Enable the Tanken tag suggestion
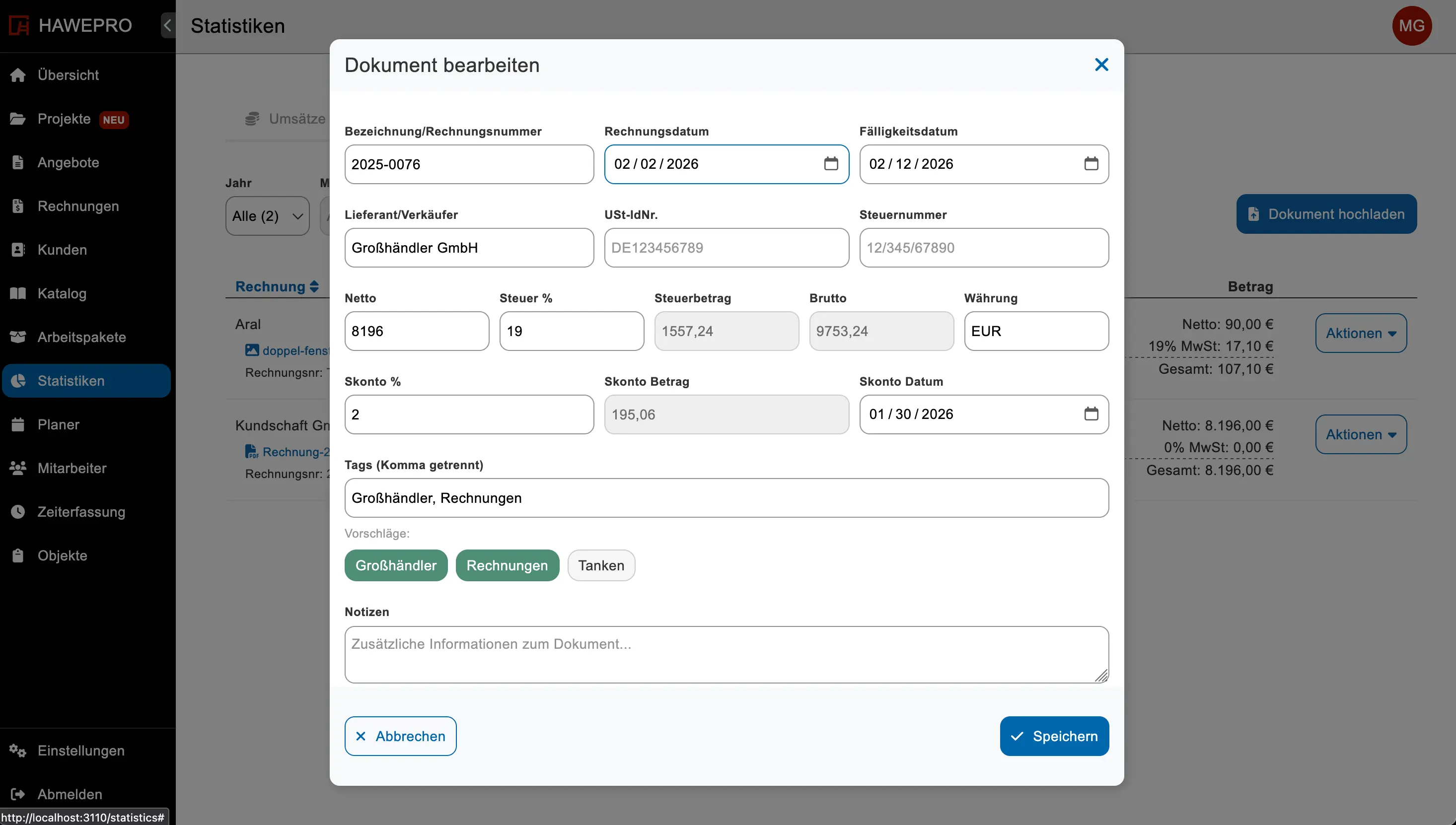This screenshot has height=825, width=1456. pos(601,565)
